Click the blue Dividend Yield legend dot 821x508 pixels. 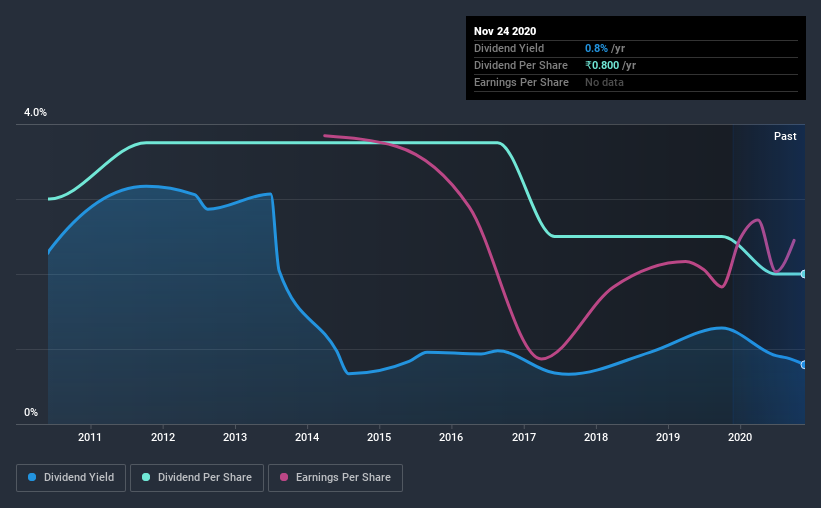click(x=32, y=477)
